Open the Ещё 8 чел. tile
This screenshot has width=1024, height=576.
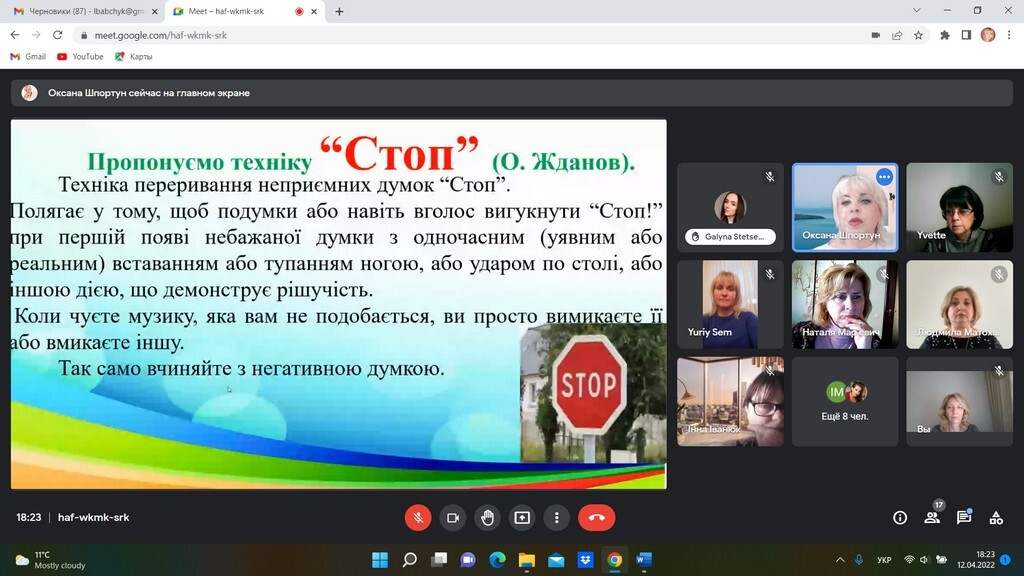click(845, 402)
